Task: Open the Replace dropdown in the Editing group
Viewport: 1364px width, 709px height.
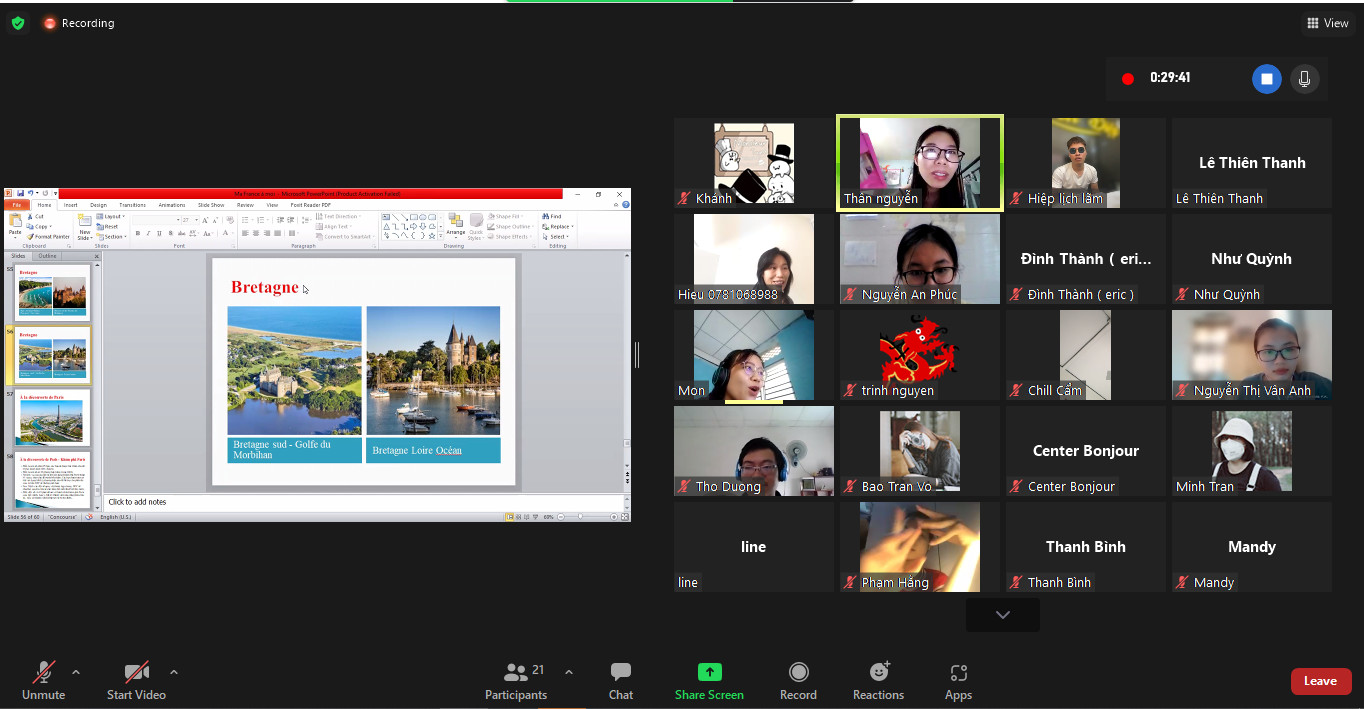Action: 557,227
